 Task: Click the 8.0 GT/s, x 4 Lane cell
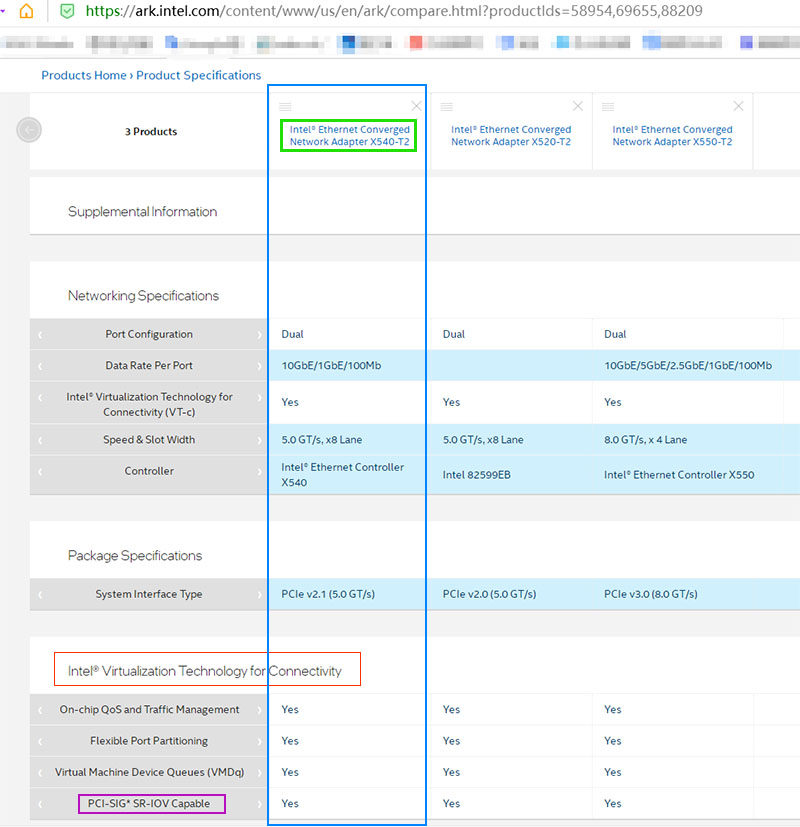tap(645, 440)
